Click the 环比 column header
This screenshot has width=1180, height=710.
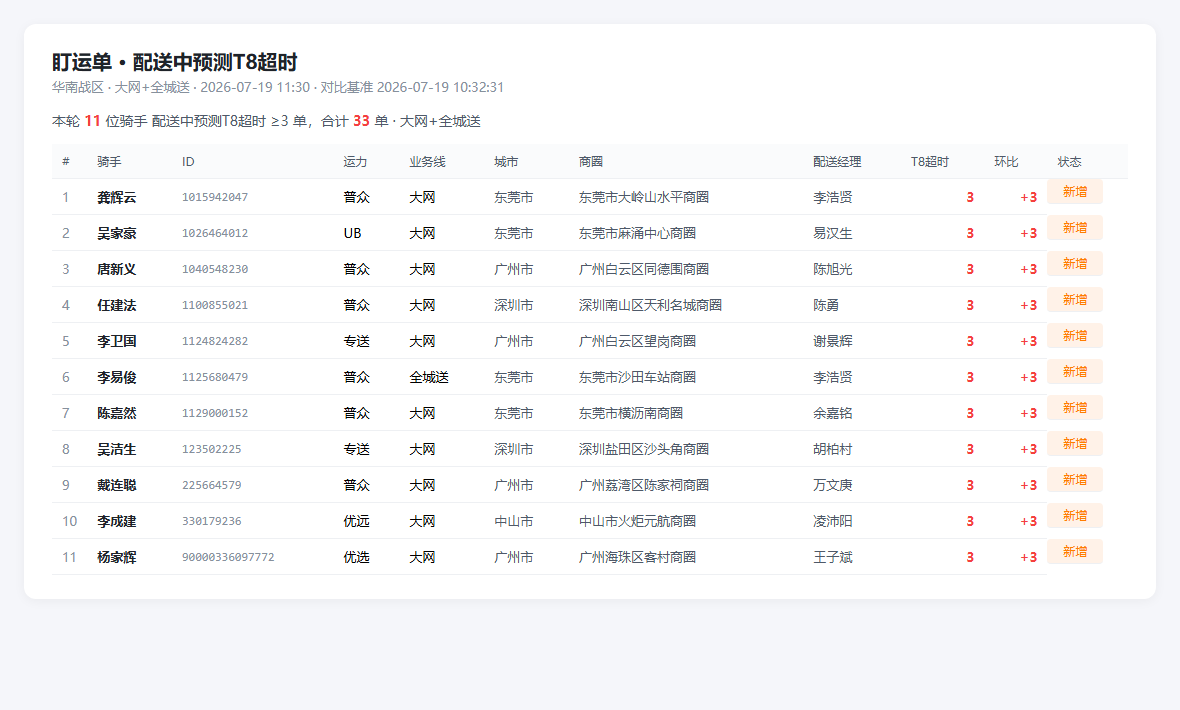tap(1006, 162)
